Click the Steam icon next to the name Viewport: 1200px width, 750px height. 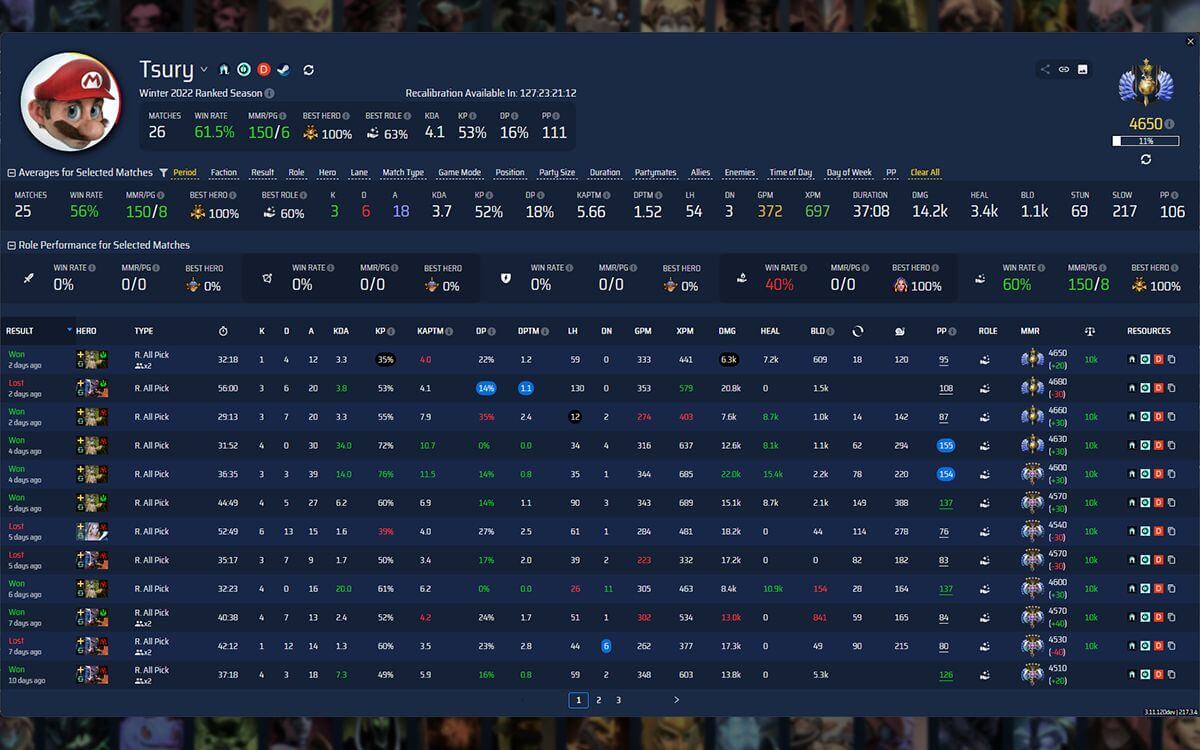283,69
